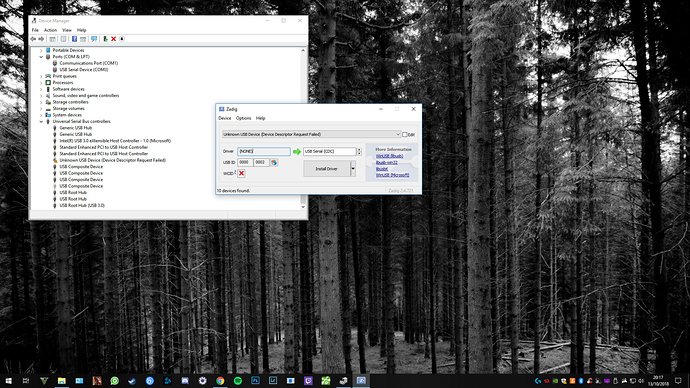Select Unknown USB Device (Device Descriptor Request Failed) entry
The height and width of the screenshot is (388, 690).
pyautogui.click(x=113, y=160)
